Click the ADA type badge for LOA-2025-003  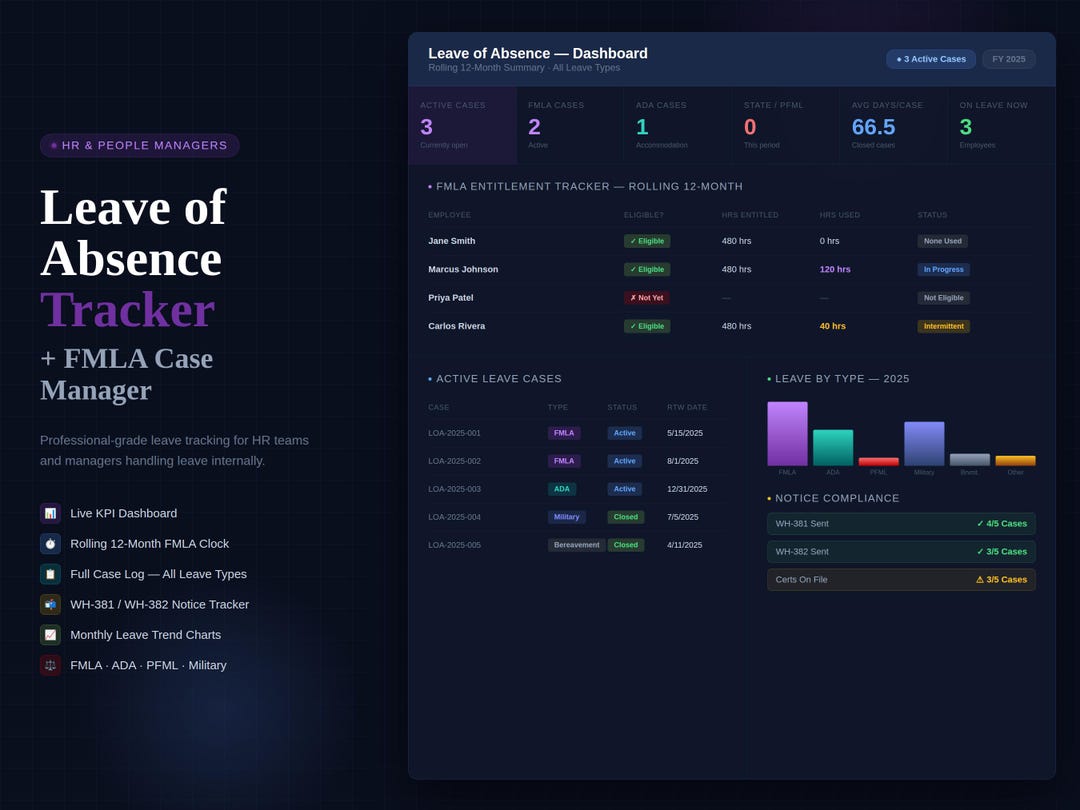click(561, 489)
